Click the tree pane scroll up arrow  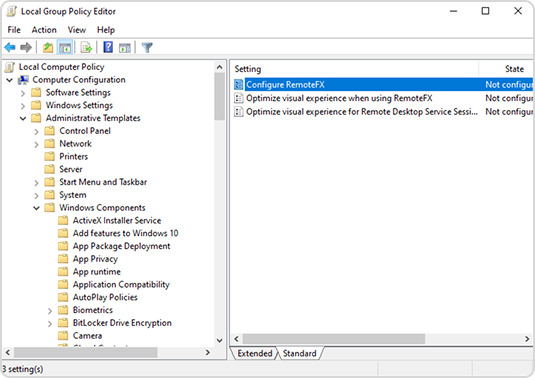(220, 67)
